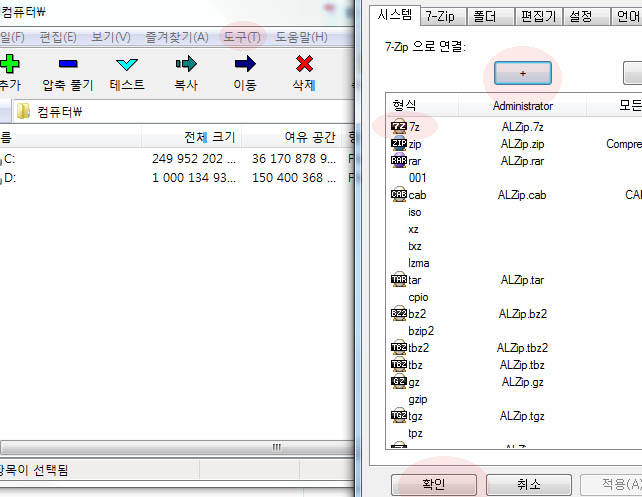Click the ALZip.tar association cell
Screen dimensions: 642x497
[x=522, y=280]
